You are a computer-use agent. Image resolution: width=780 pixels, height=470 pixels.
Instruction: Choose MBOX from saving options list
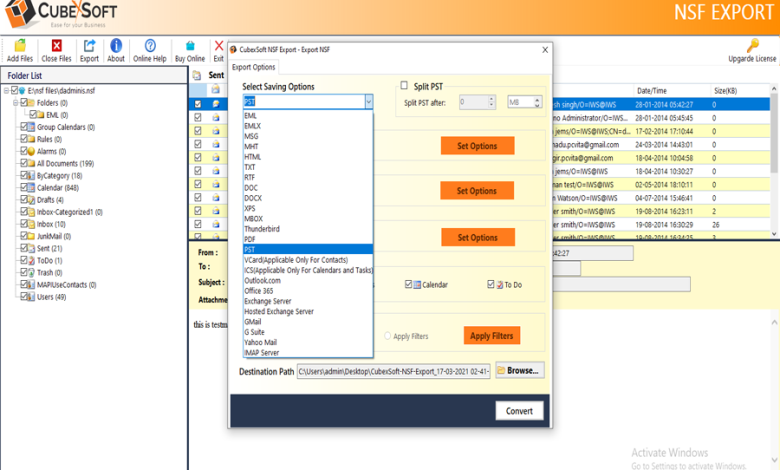point(308,218)
